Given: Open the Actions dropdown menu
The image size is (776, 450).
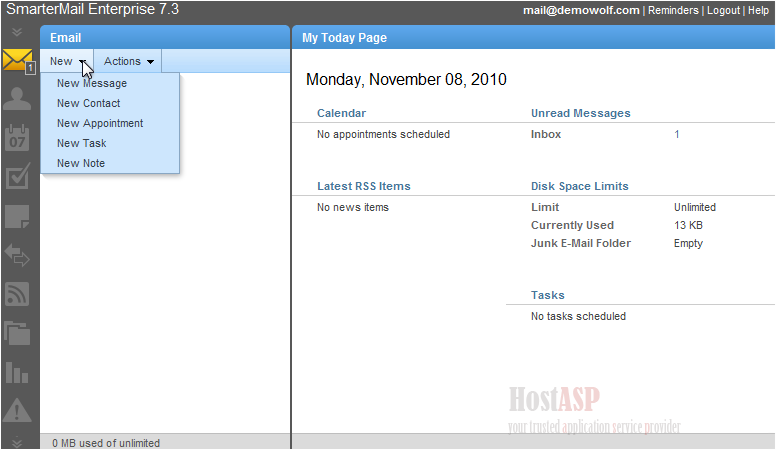Looking at the screenshot, I should (128, 61).
